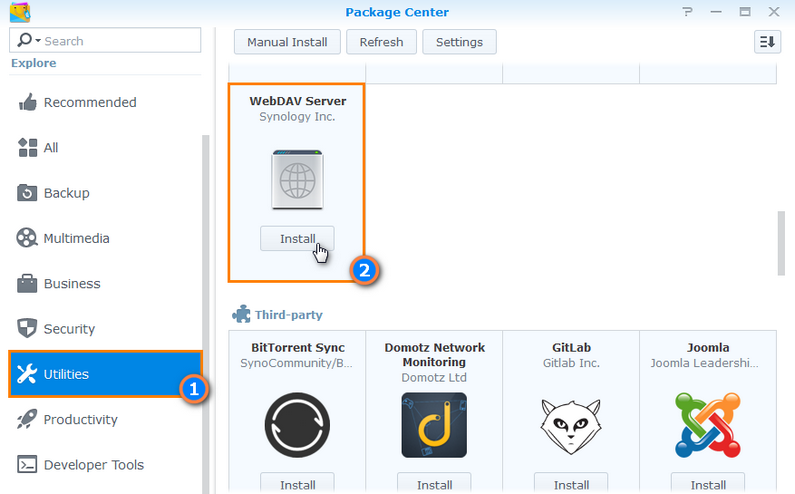Click the sort order icon button

[767, 42]
